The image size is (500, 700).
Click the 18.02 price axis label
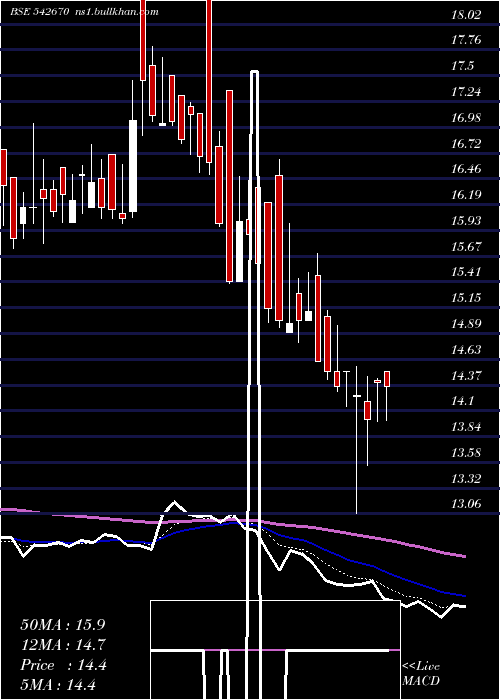coord(466,15)
